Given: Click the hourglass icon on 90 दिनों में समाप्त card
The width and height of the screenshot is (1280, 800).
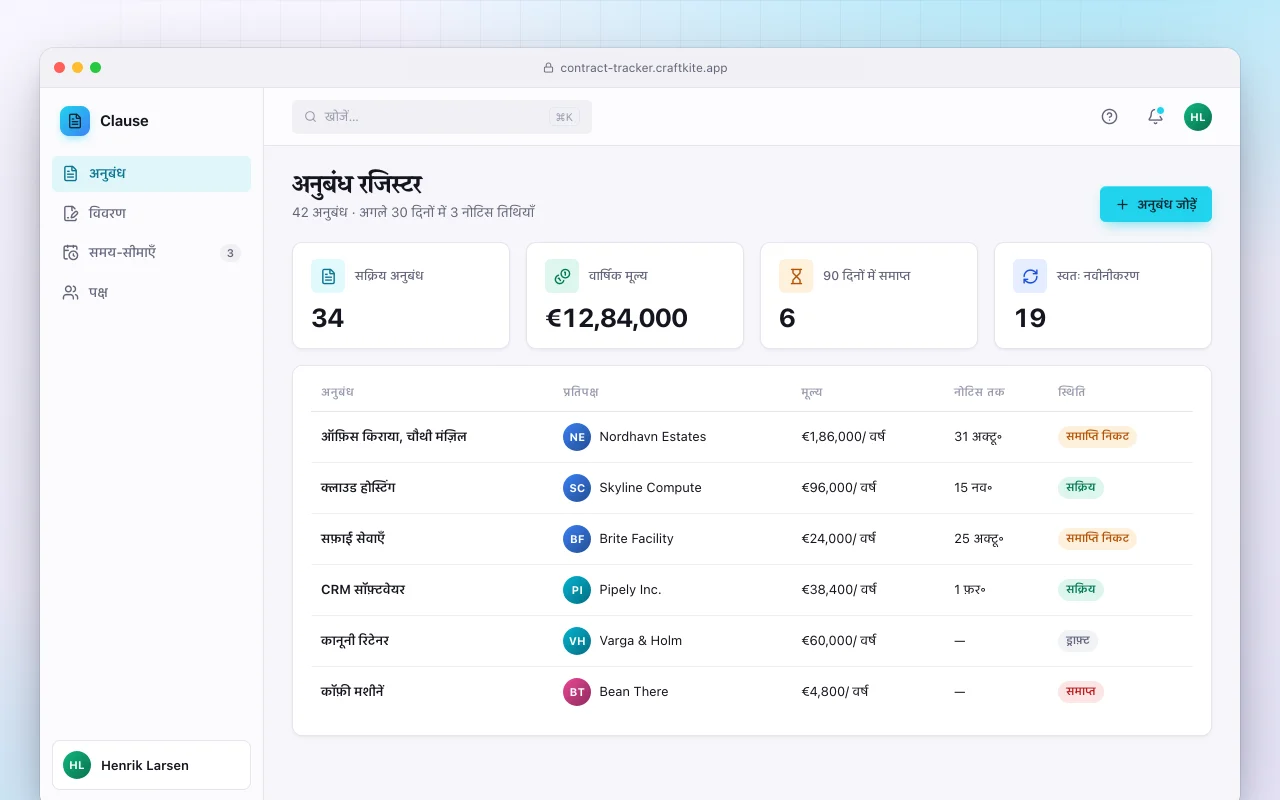Looking at the screenshot, I should pyautogui.click(x=796, y=276).
